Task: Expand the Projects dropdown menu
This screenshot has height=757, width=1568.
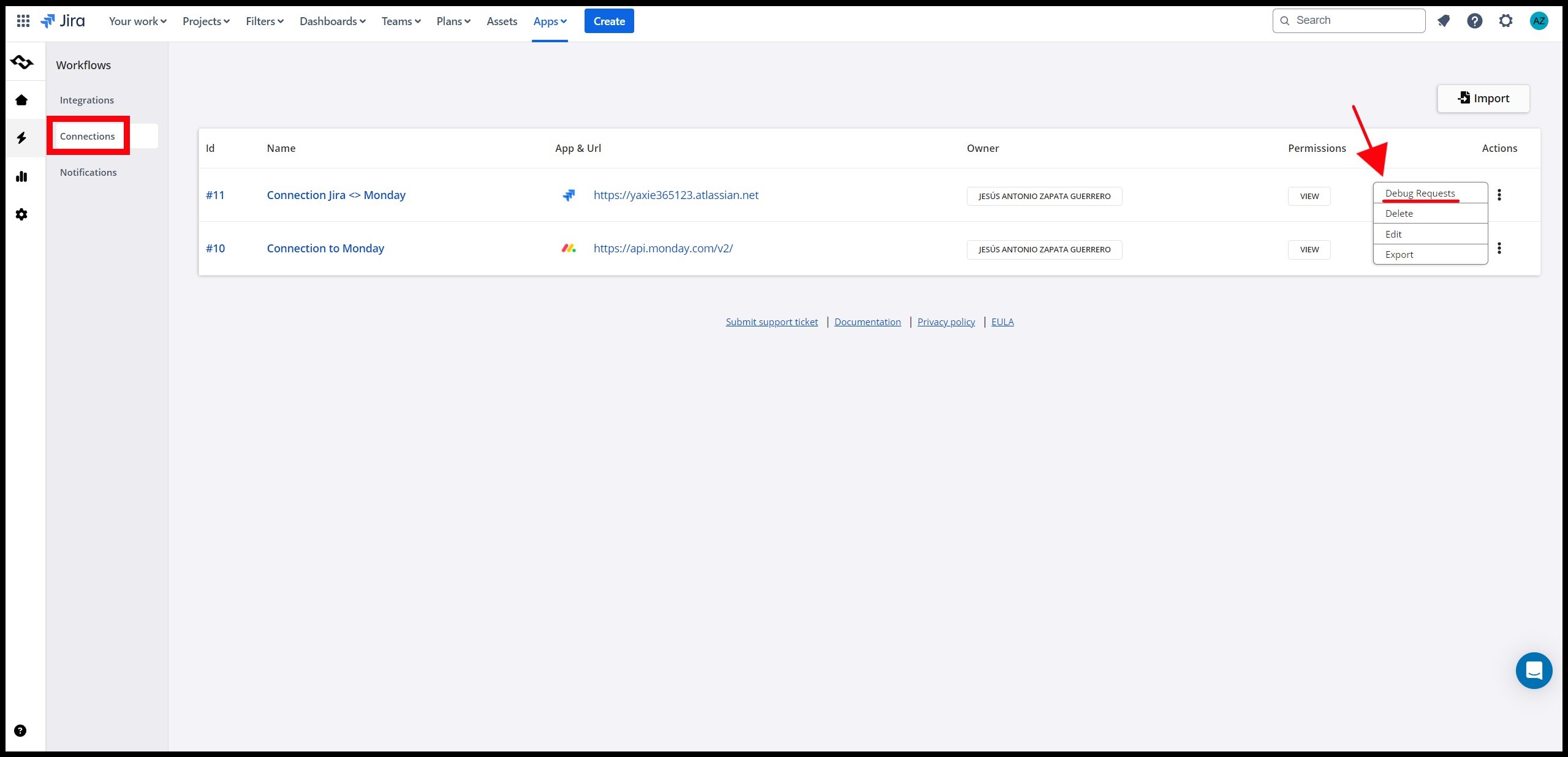Action: 206,21
